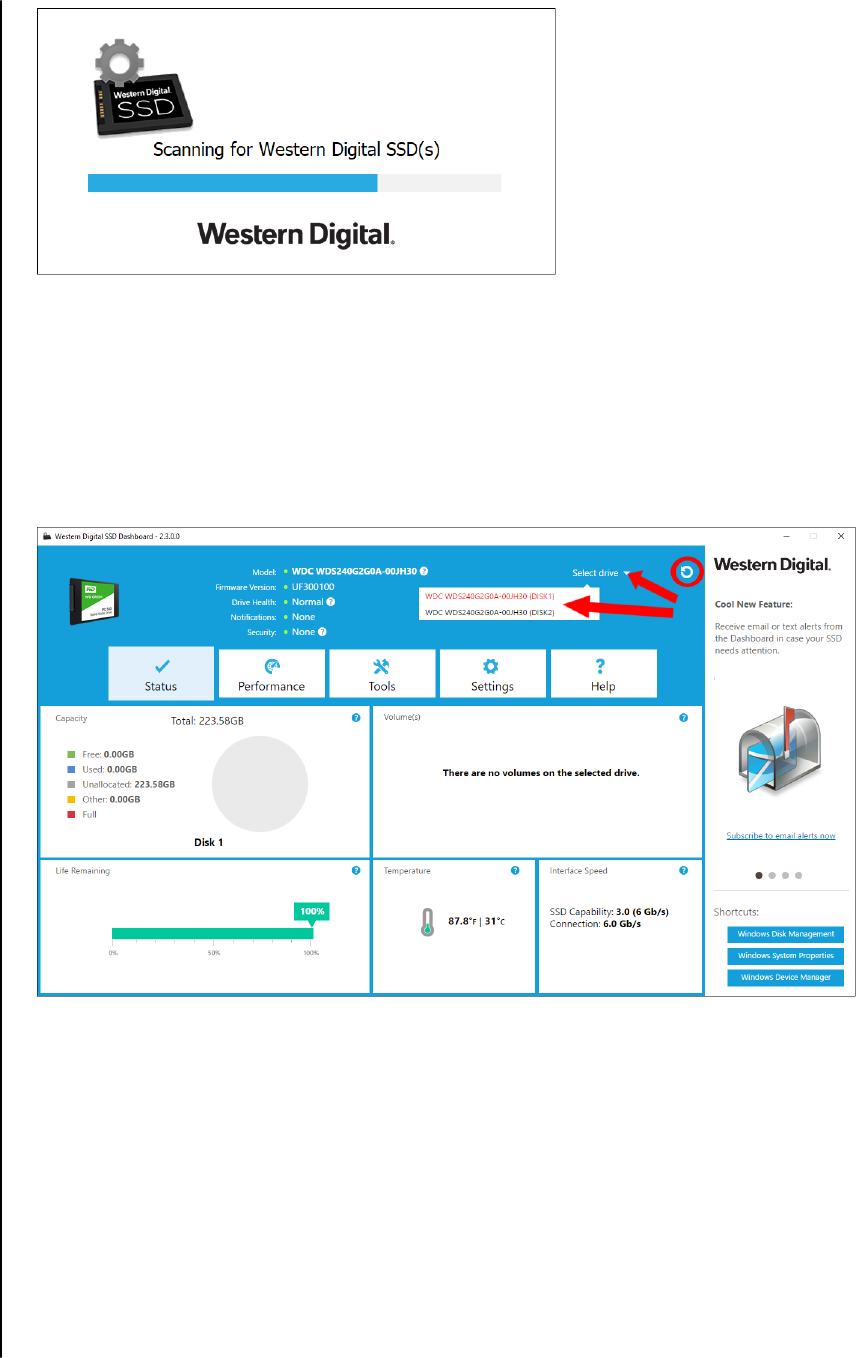Click the red Full legend swatch
The image size is (856, 1358).
tap(71, 815)
